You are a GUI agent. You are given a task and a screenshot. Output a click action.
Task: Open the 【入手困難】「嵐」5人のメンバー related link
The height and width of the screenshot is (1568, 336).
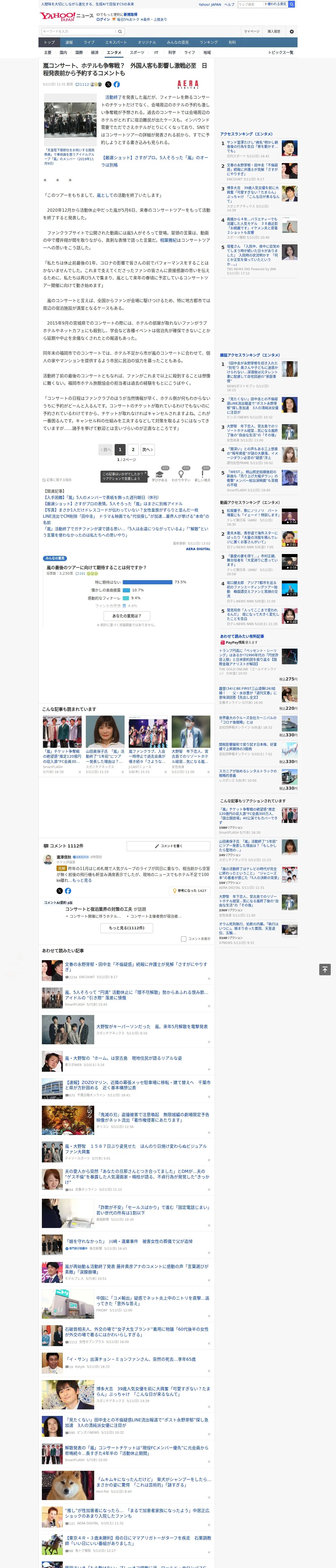(x=101, y=497)
